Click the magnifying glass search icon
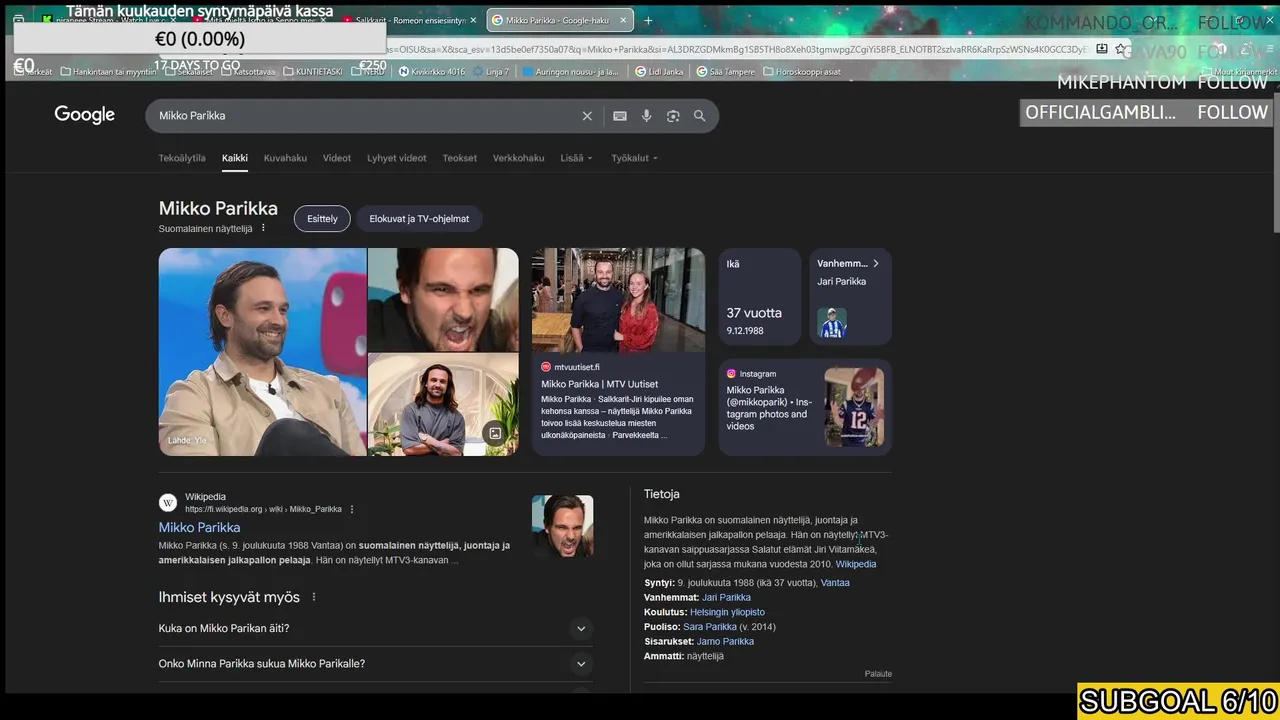 click(700, 116)
